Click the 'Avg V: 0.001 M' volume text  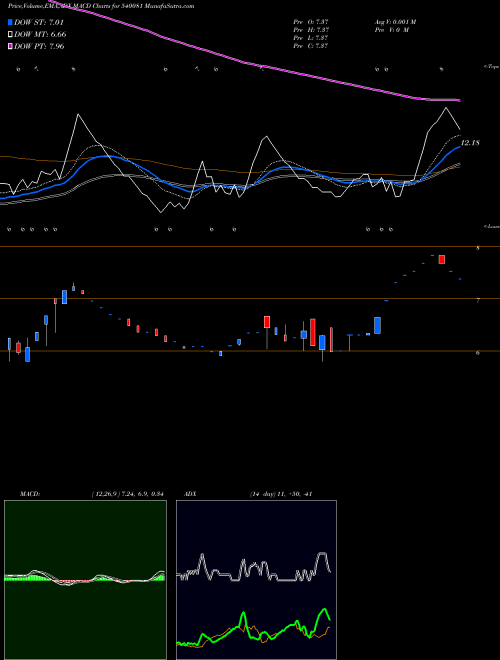tap(395, 22)
